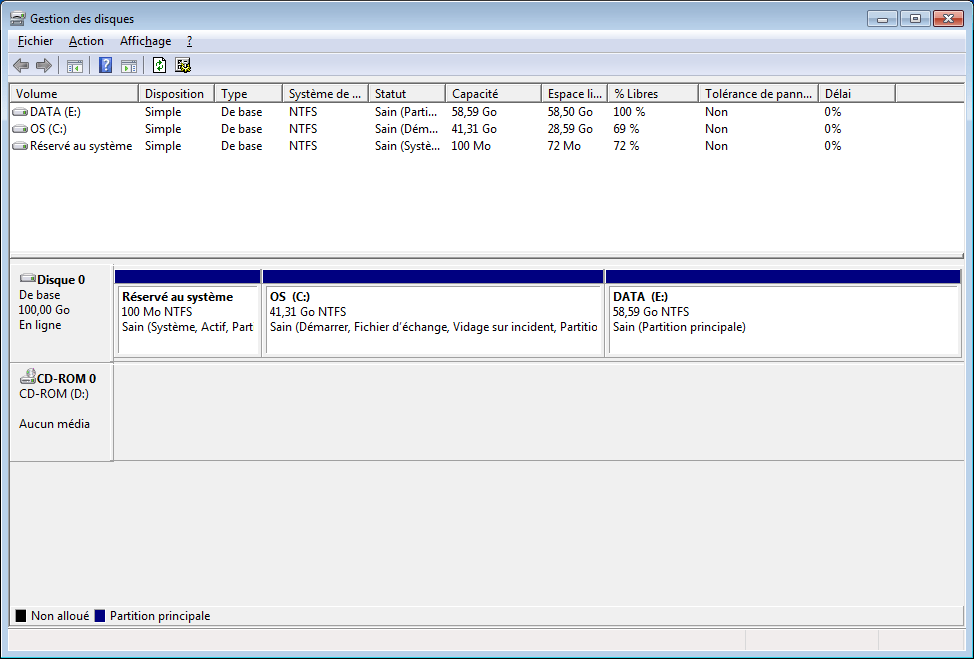The height and width of the screenshot is (659, 974).
Task: Sort by the Espace li... column header
Action: [x=574, y=94]
